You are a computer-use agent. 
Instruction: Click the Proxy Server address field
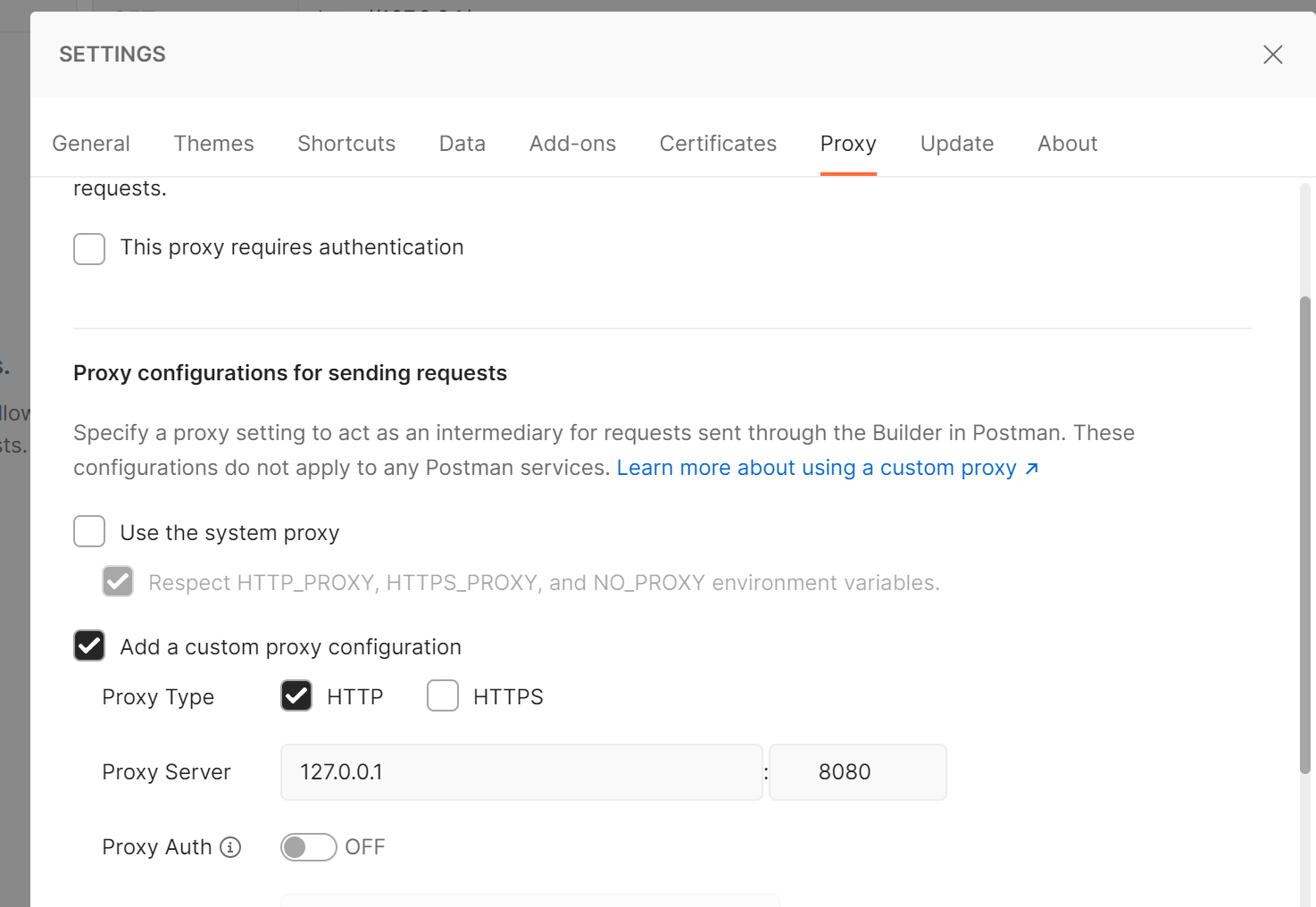pyautogui.click(x=521, y=772)
